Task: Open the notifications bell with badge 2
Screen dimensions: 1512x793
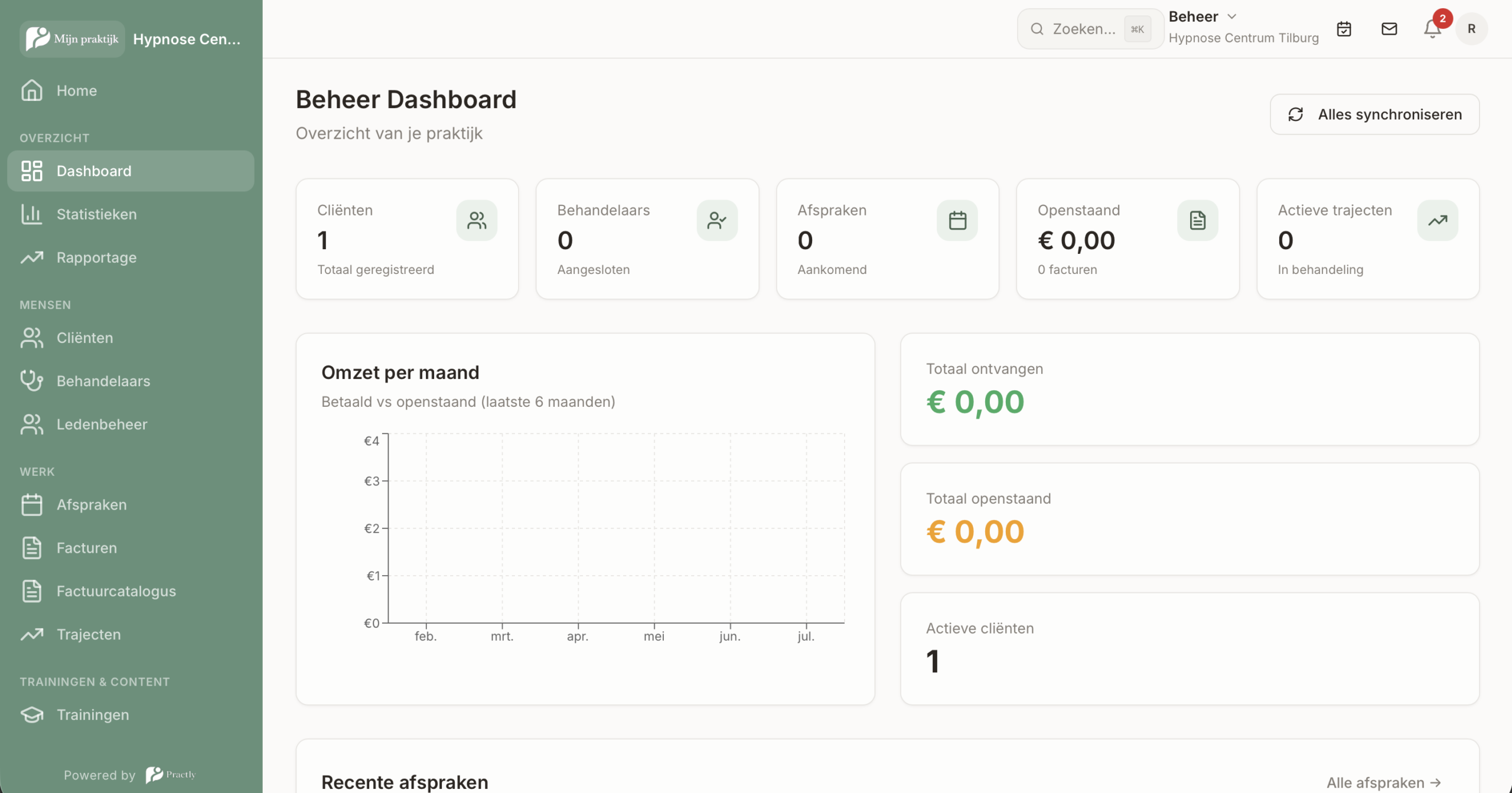Action: [1432, 28]
